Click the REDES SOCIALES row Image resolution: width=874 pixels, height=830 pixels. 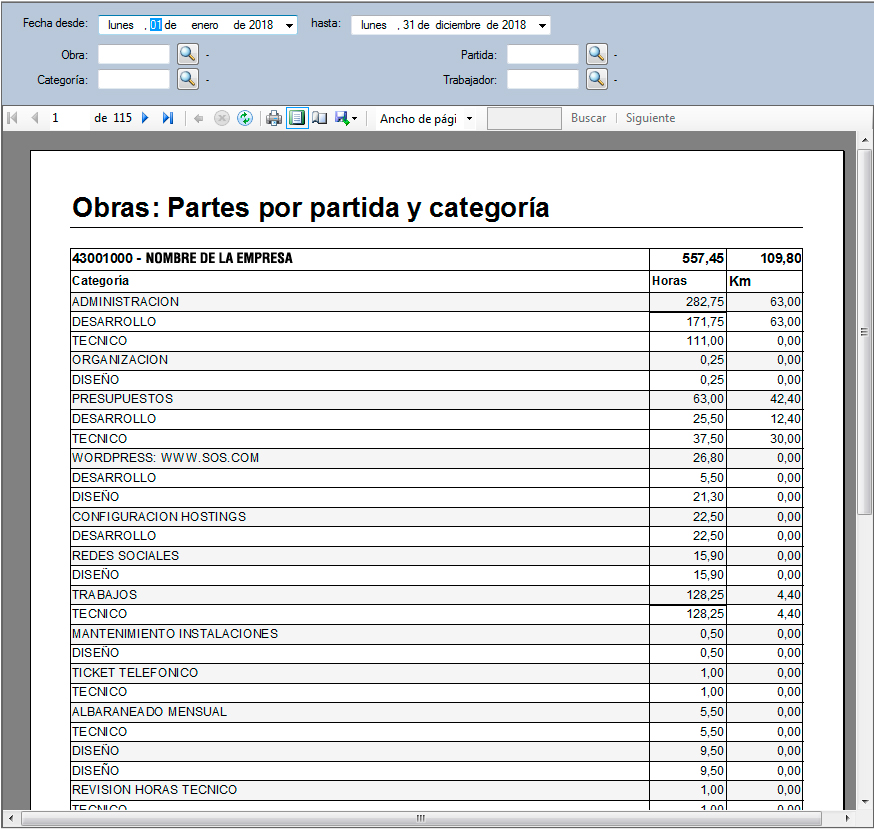click(436, 556)
